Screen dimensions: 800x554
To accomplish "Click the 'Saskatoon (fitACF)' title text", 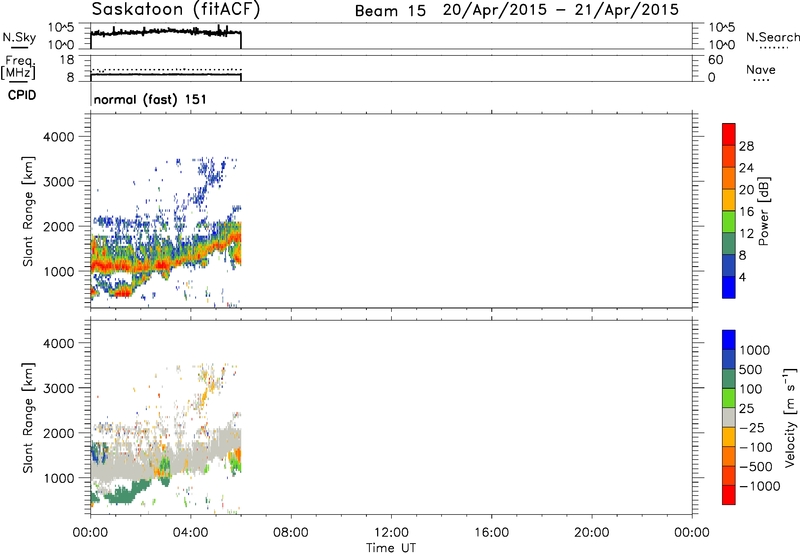I will (176, 9).
